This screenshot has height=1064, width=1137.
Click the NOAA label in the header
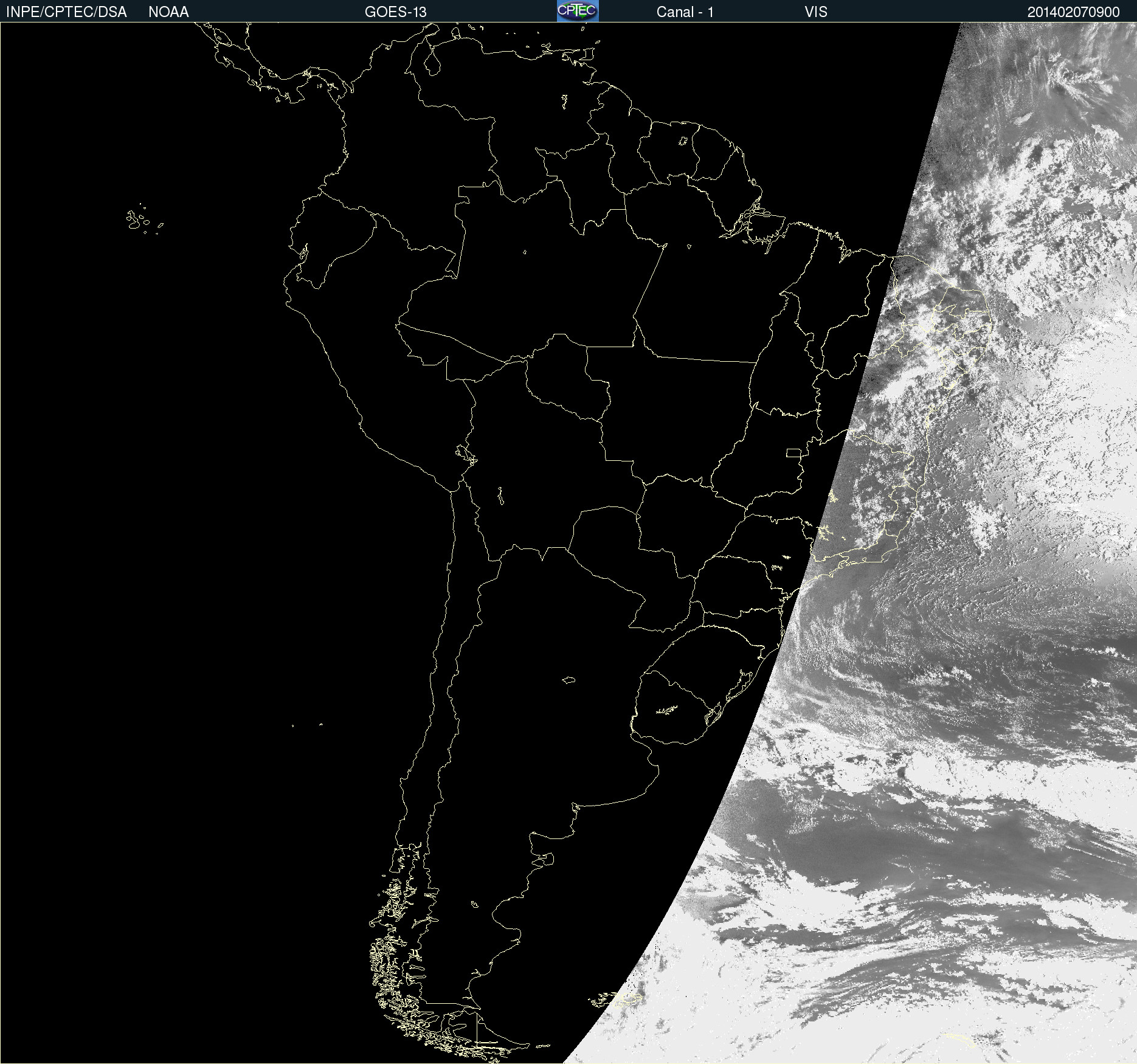click(x=168, y=12)
